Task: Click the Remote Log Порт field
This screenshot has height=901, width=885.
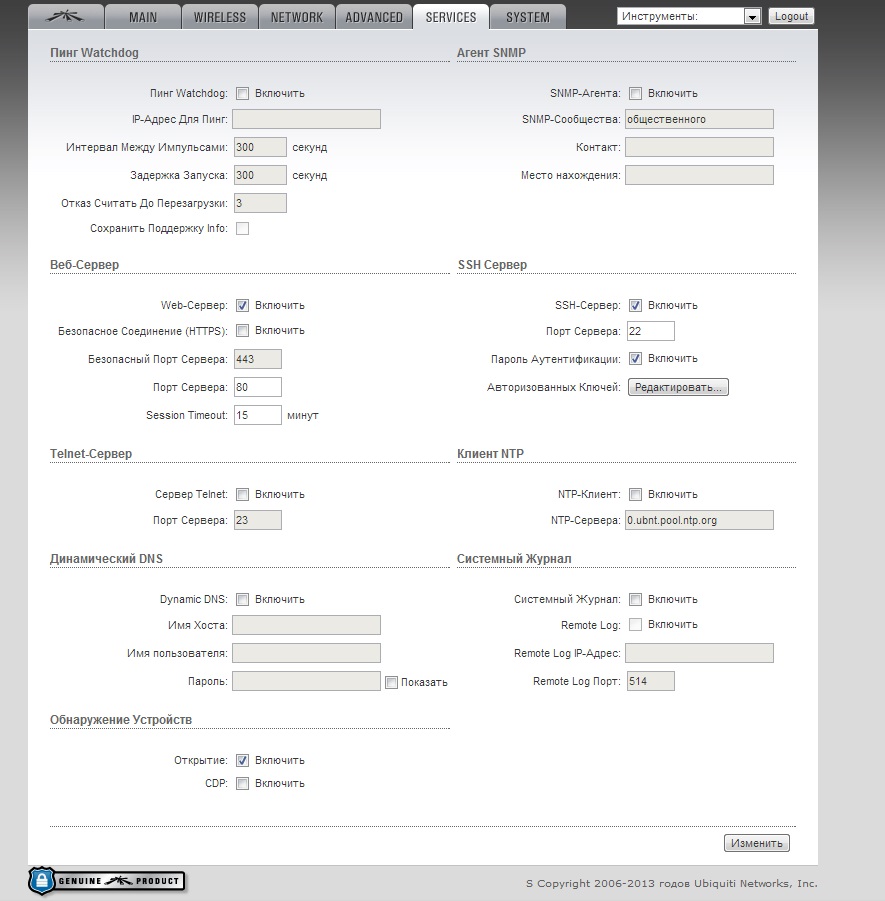Action: [651, 681]
